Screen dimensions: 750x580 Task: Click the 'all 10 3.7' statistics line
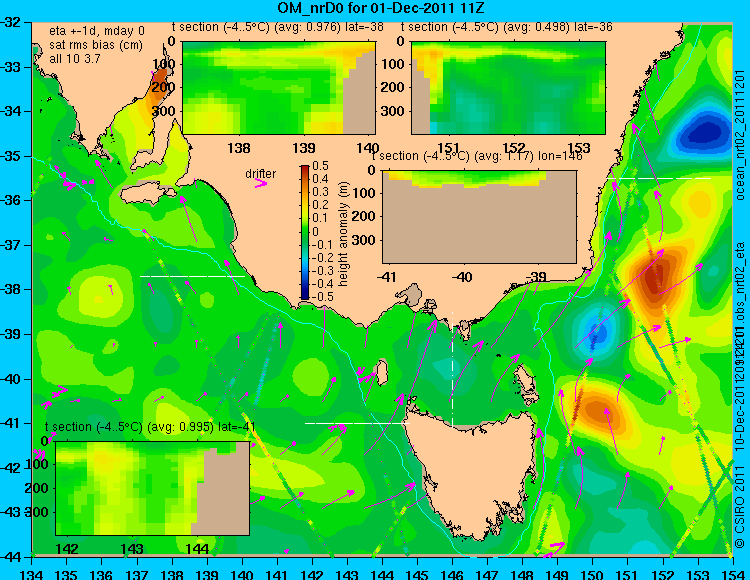(x=75, y=58)
